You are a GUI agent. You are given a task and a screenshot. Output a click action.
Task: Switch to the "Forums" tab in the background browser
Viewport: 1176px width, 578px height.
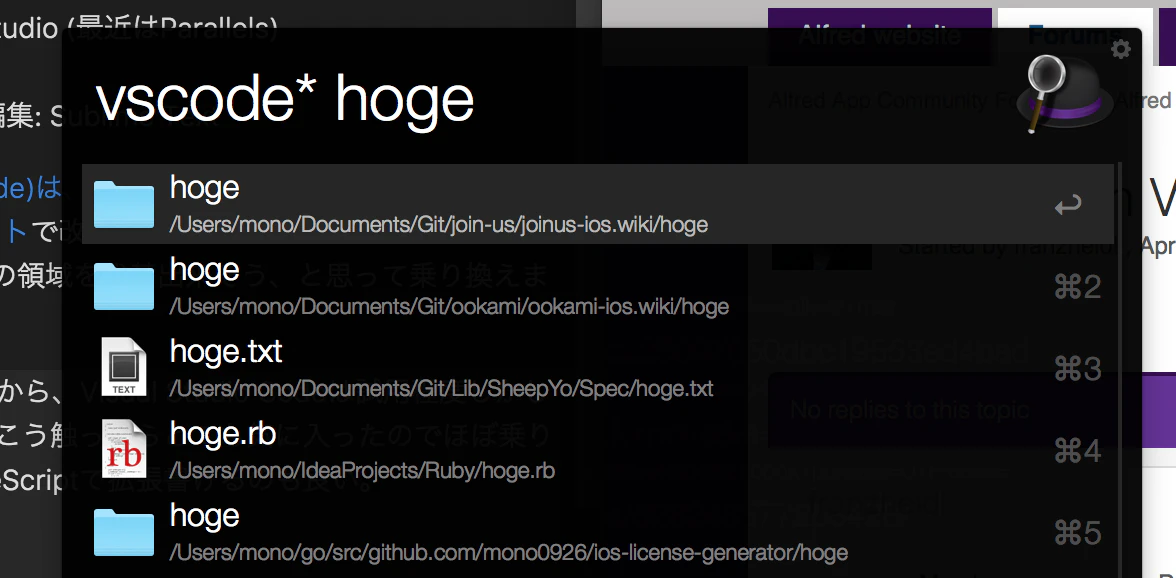1077,35
